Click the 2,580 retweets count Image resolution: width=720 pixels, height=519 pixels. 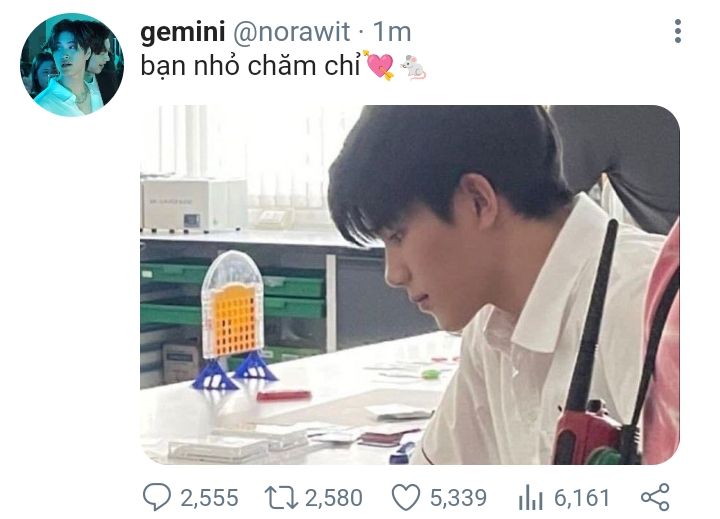coord(334,498)
